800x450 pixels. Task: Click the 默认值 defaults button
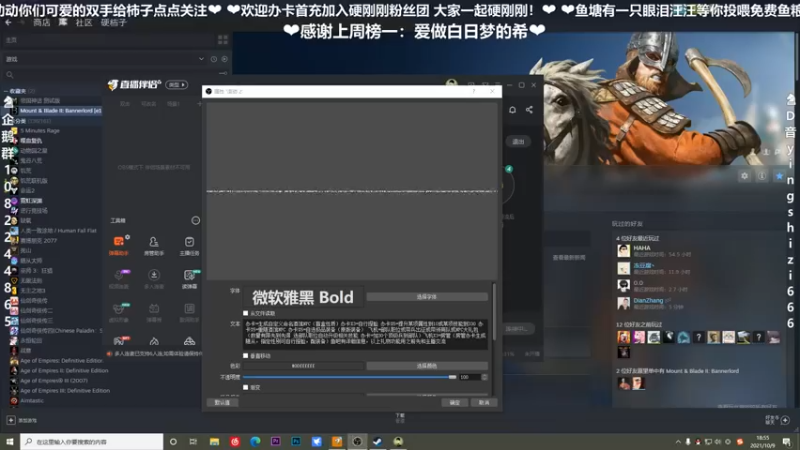(222, 403)
